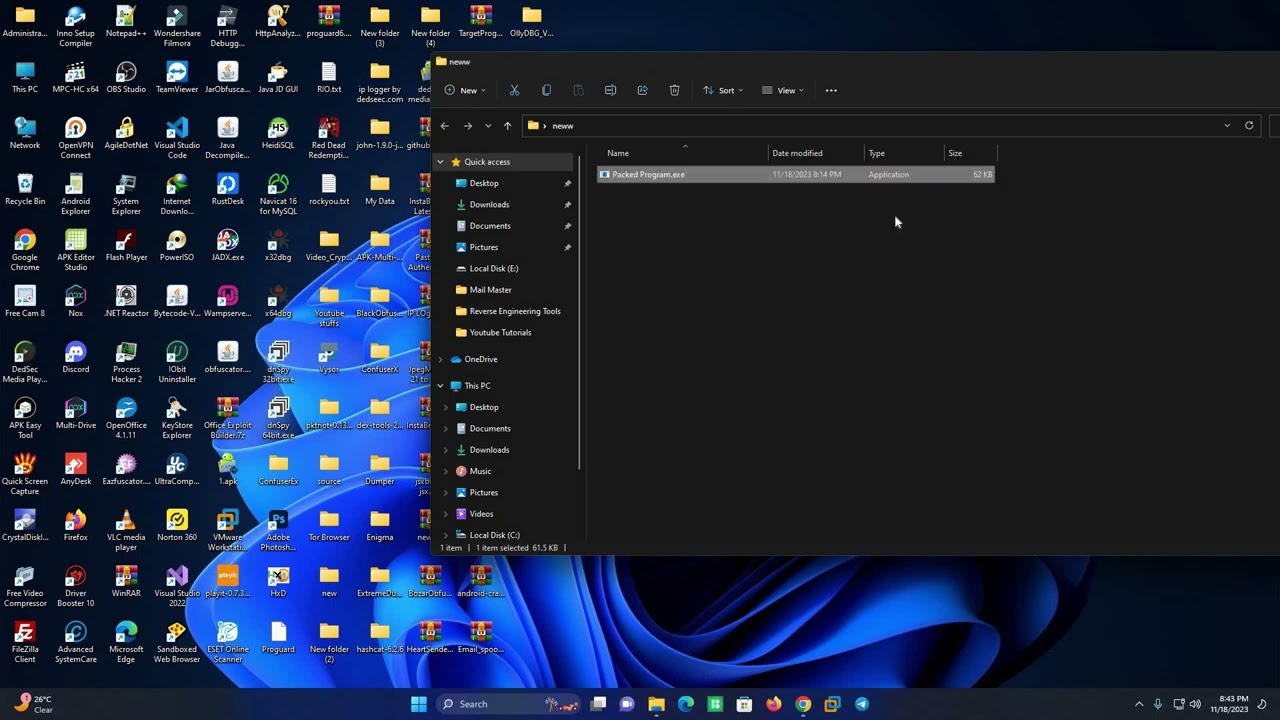The height and width of the screenshot is (720, 1280).
Task: Select the ConfuserEx folder on desktop
Action: (278, 470)
